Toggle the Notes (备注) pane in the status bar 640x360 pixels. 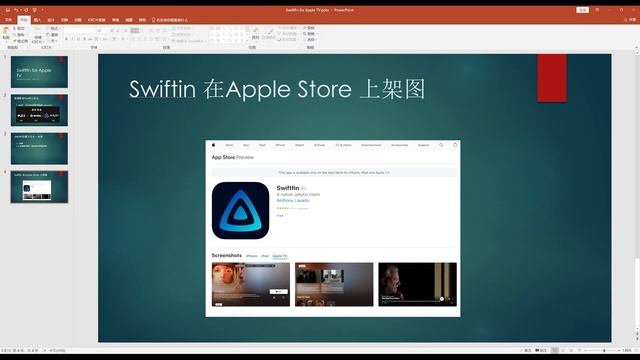[x=526, y=350]
